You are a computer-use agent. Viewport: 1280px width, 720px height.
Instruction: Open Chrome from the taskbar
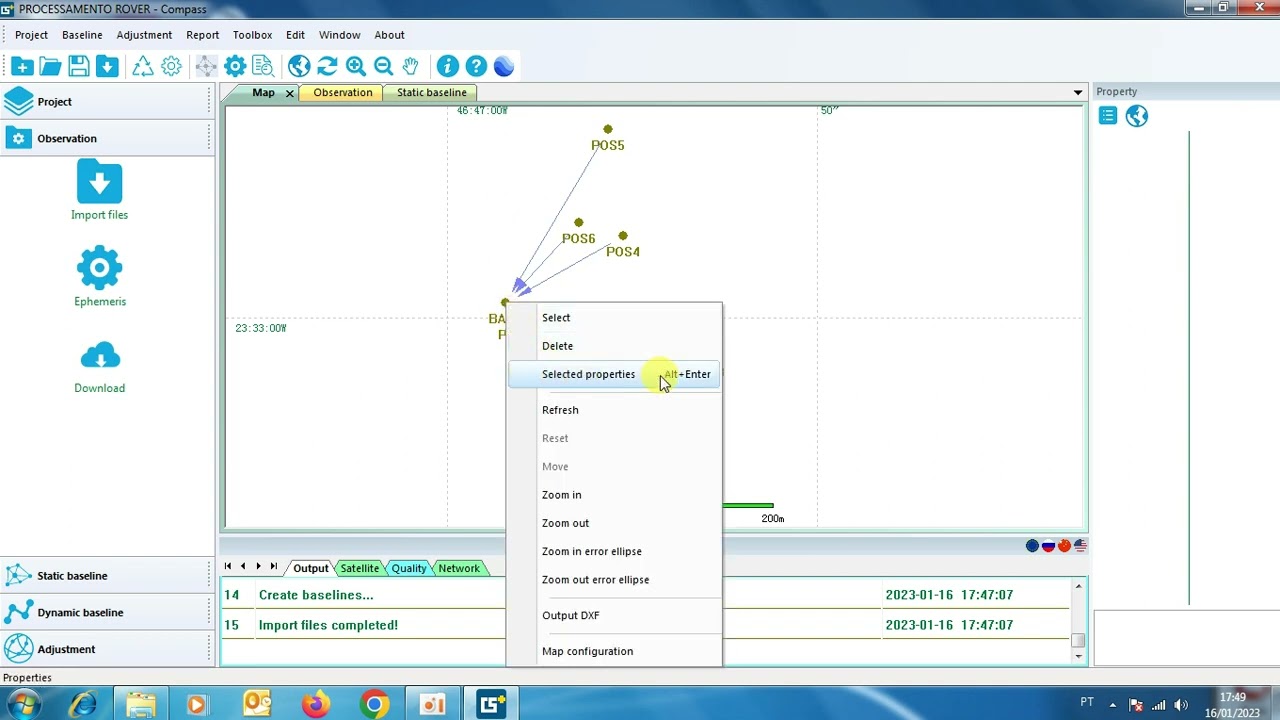pyautogui.click(x=374, y=704)
